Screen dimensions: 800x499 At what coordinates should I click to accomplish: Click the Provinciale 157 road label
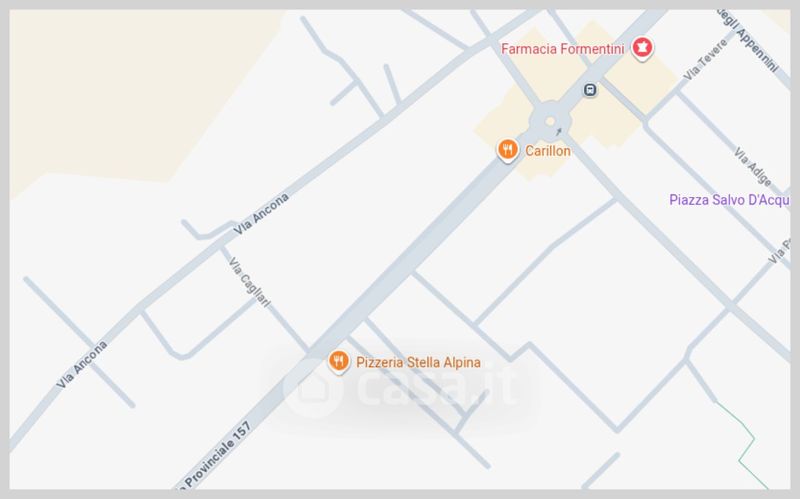[215, 455]
